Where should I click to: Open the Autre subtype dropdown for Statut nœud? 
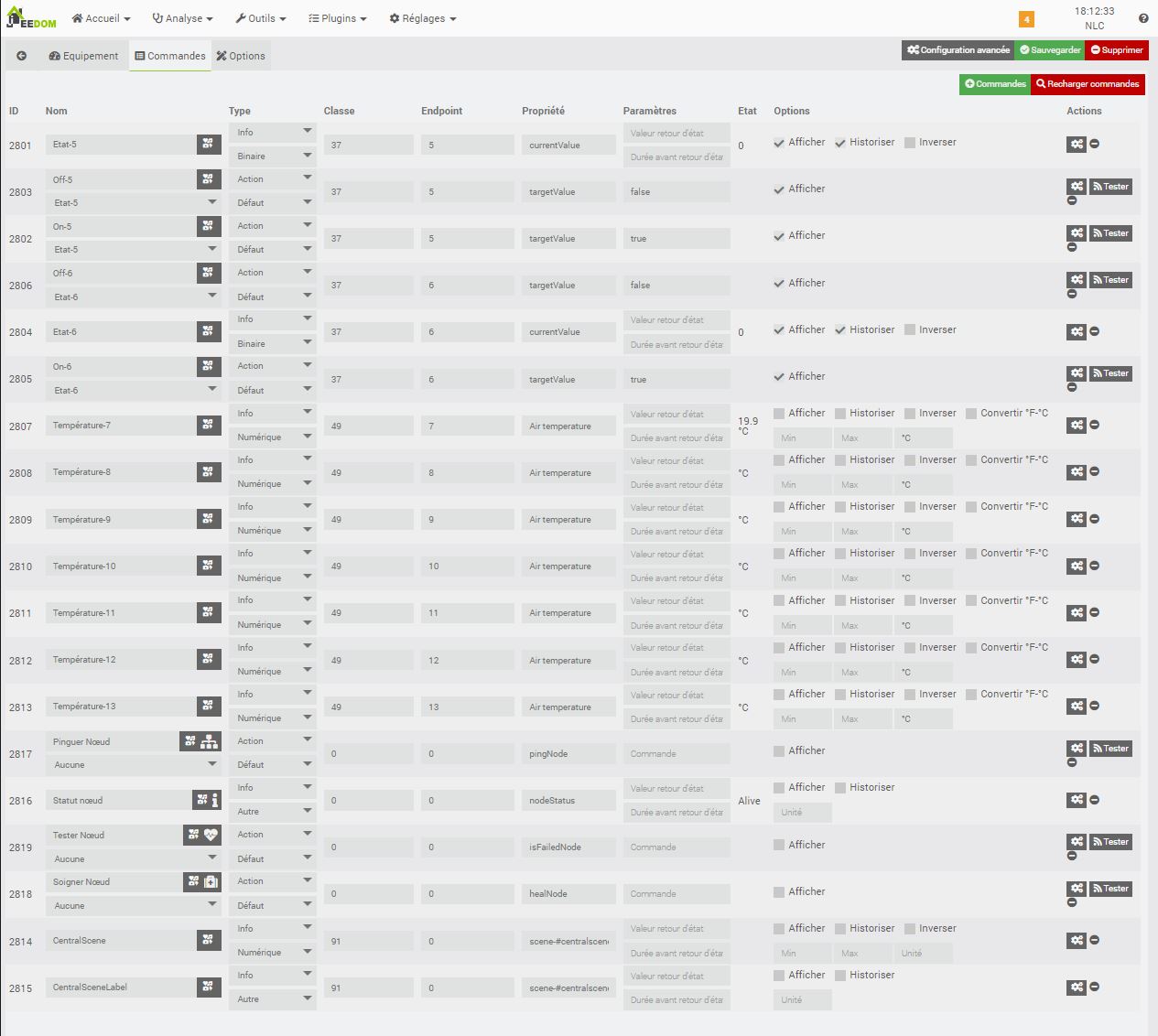[x=273, y=812]
